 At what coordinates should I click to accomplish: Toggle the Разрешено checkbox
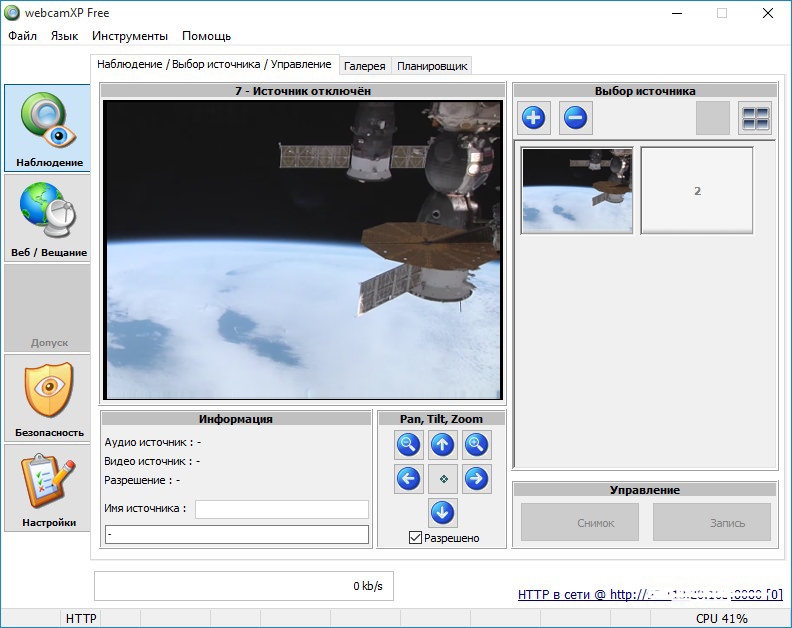coord(415,538)
